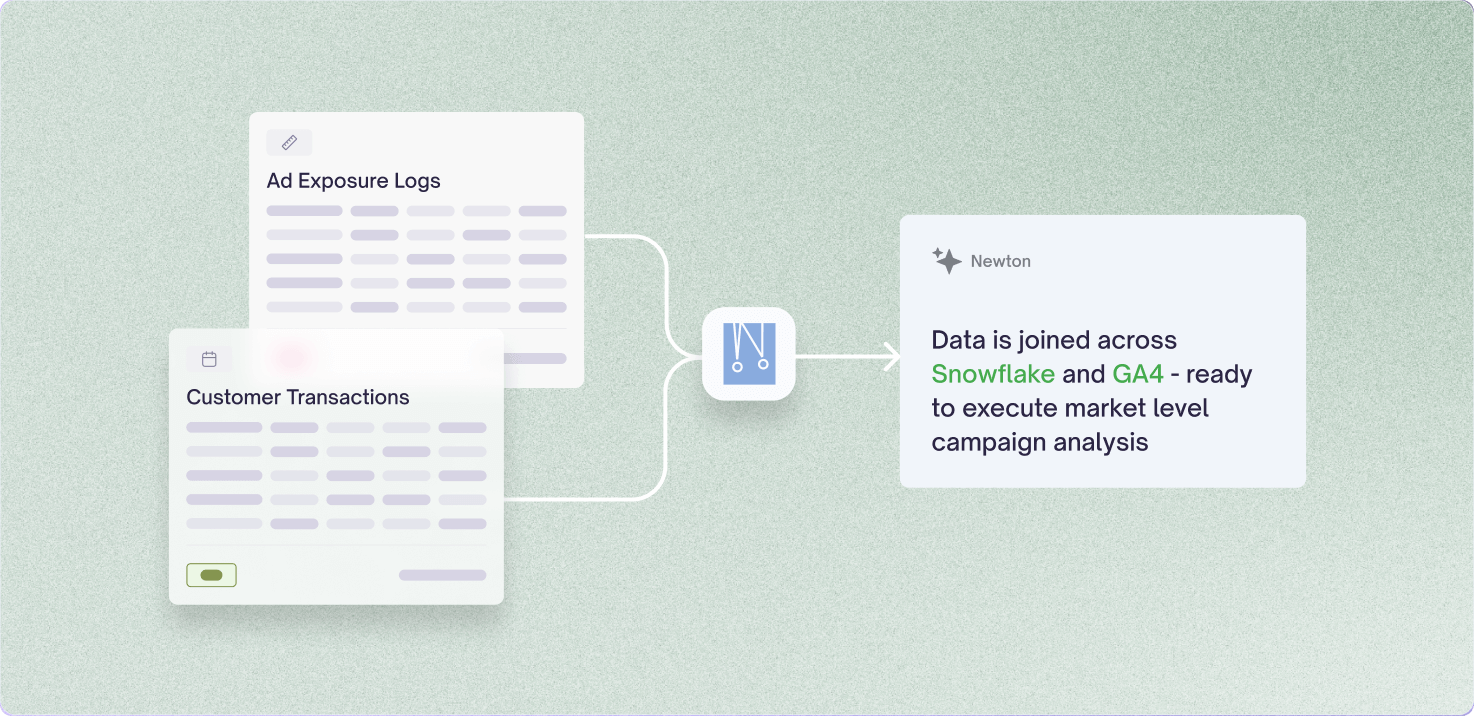This screenshot has height=716, width=1474.
Task: Click the ruler icon above Ad Exposure Logs
Action: [x=289, y=143]
